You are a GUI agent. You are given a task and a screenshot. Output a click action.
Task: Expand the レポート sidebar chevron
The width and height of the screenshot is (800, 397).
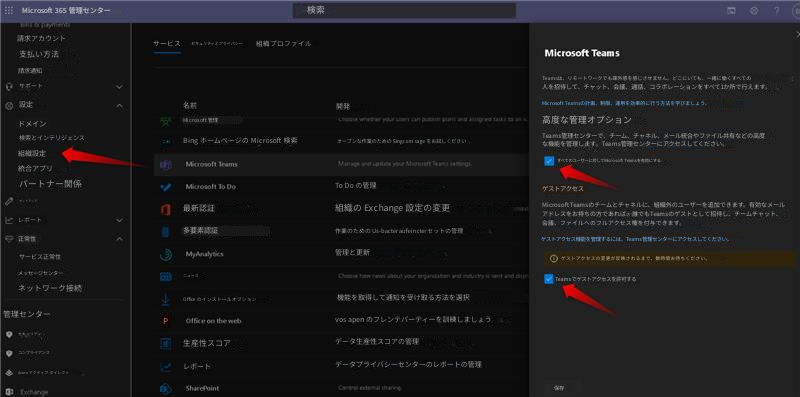[x=119, y=220]
